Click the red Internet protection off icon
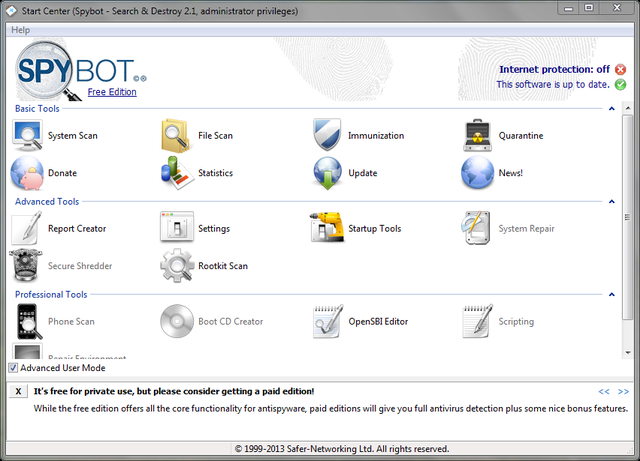This screenshot has width=640, height=461. point(620,69)
